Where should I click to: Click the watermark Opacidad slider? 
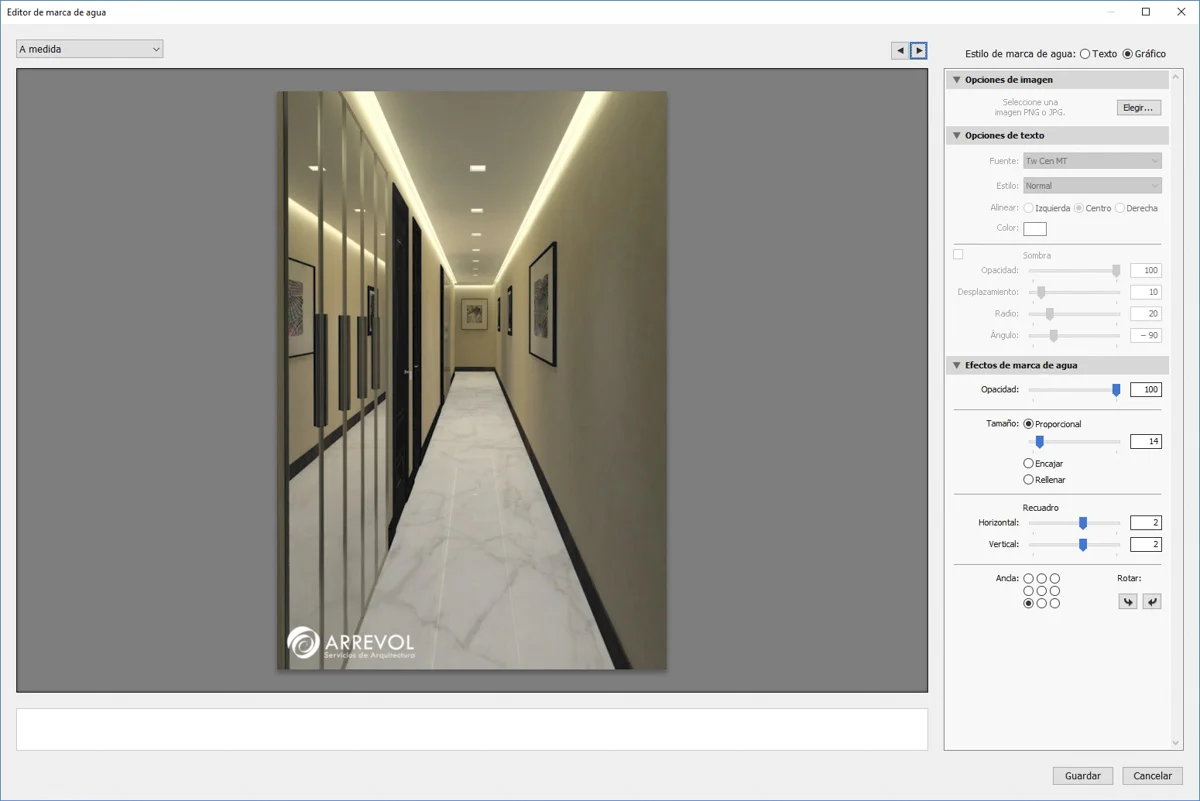click(1074, 390)
